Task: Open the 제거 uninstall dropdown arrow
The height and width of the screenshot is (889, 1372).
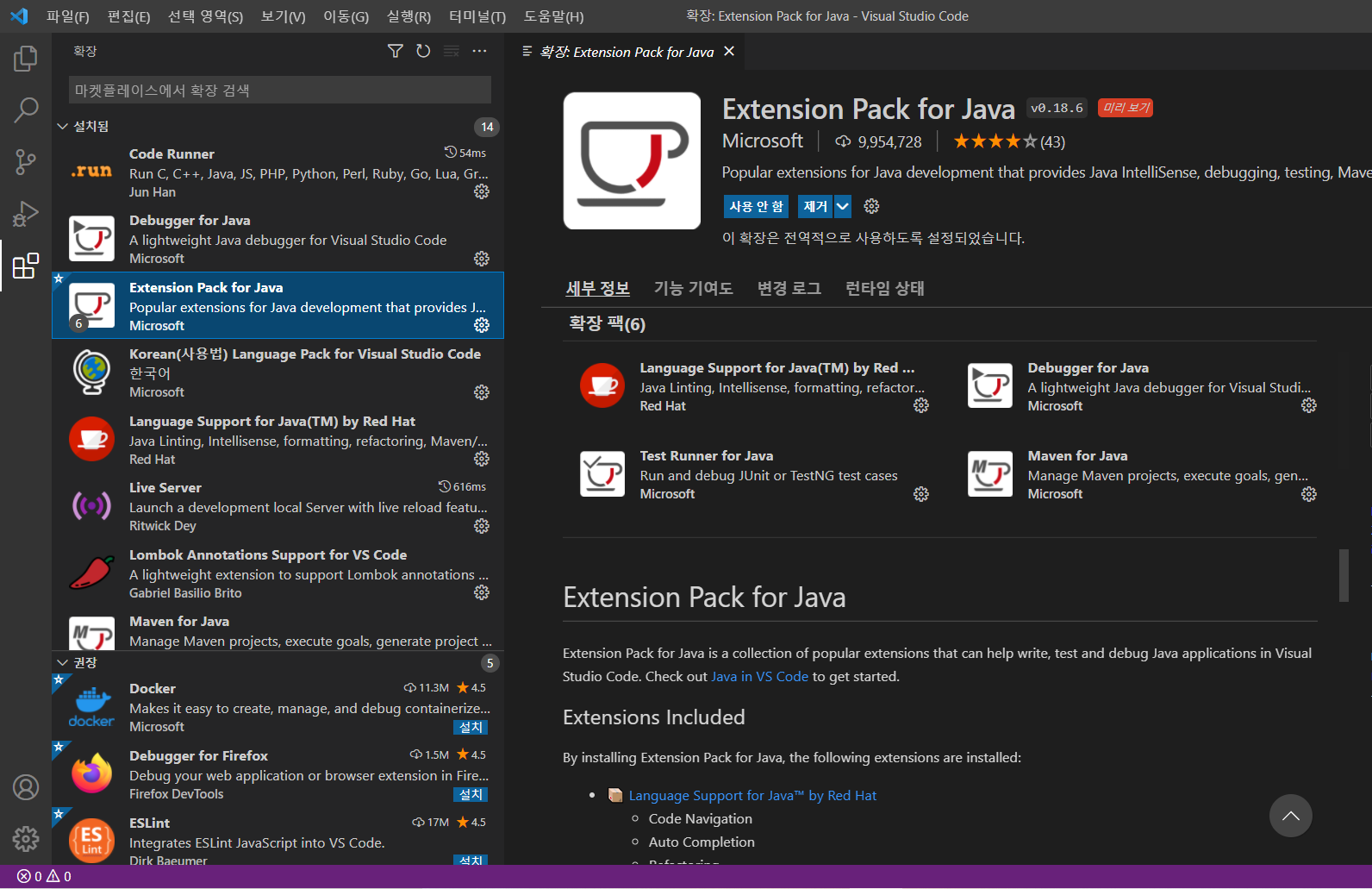Action: coord(843,206)
